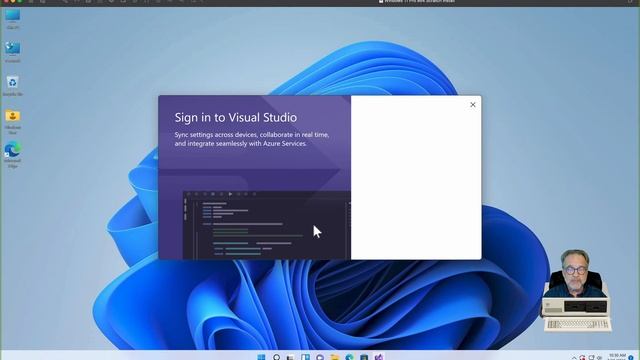Open Widgets from the taskbar
This screenshot has height=360, width=640.
(x=305, y=357)
